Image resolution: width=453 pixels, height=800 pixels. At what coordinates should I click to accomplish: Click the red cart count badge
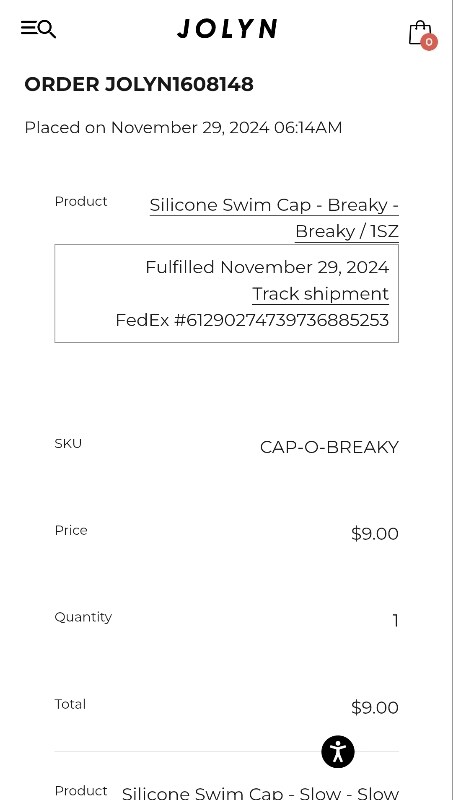pyautogui.click(x=429, y=42)
